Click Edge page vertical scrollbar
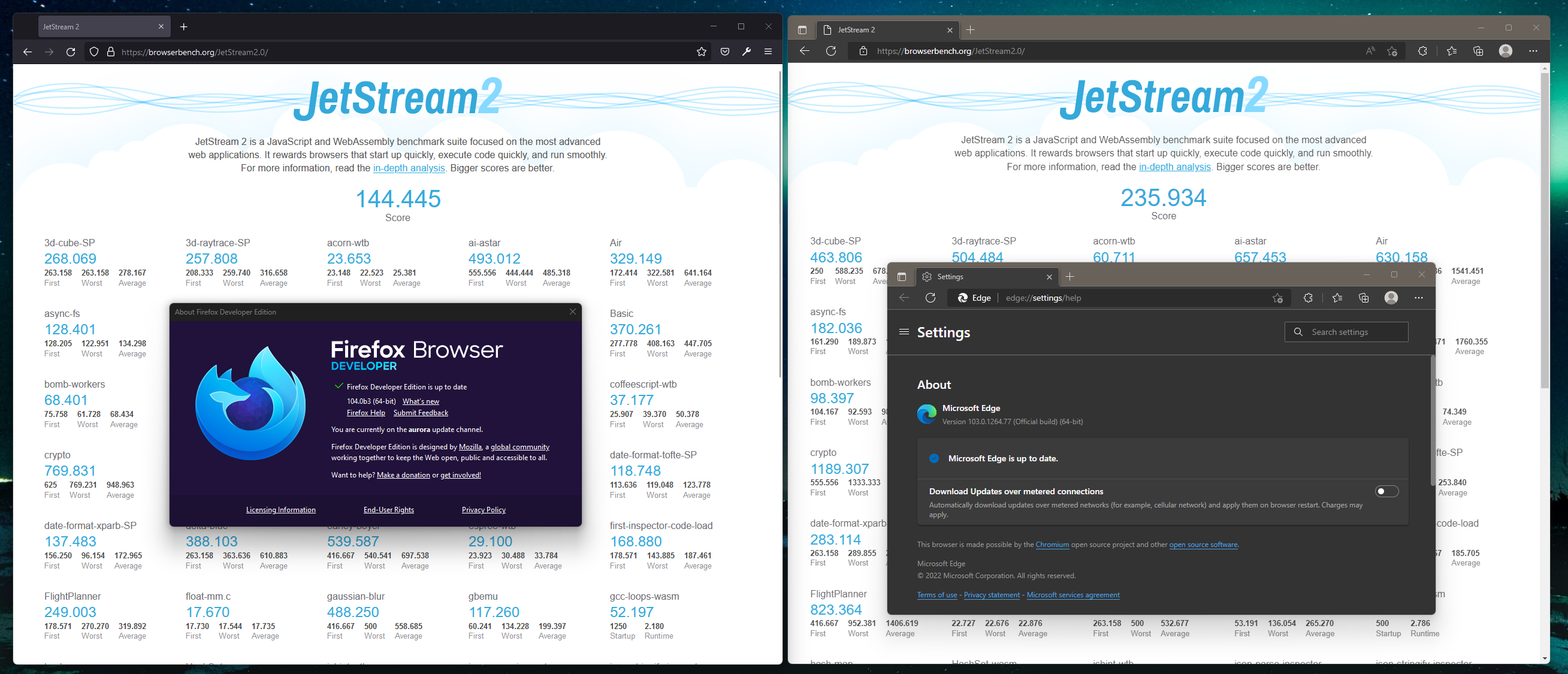 pyautogui.click(x=1544, y=230)
